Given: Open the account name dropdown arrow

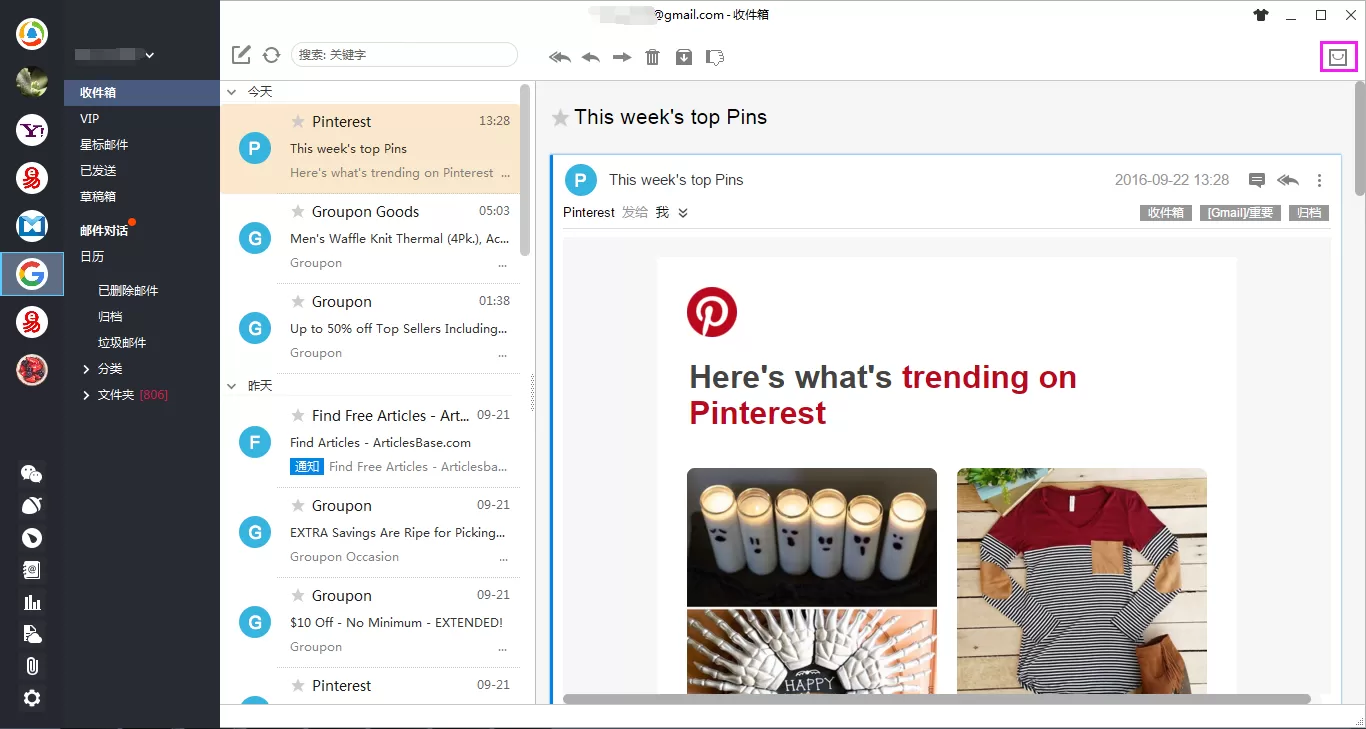Looking at the screenshot, I should click(150, 55).
